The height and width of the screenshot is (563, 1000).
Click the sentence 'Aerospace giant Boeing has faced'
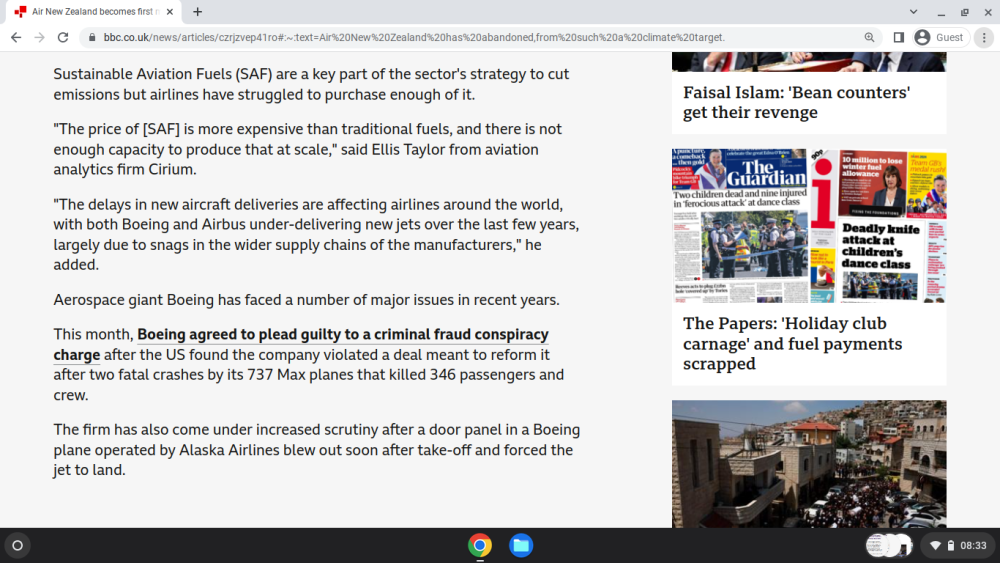pos(306,300)
